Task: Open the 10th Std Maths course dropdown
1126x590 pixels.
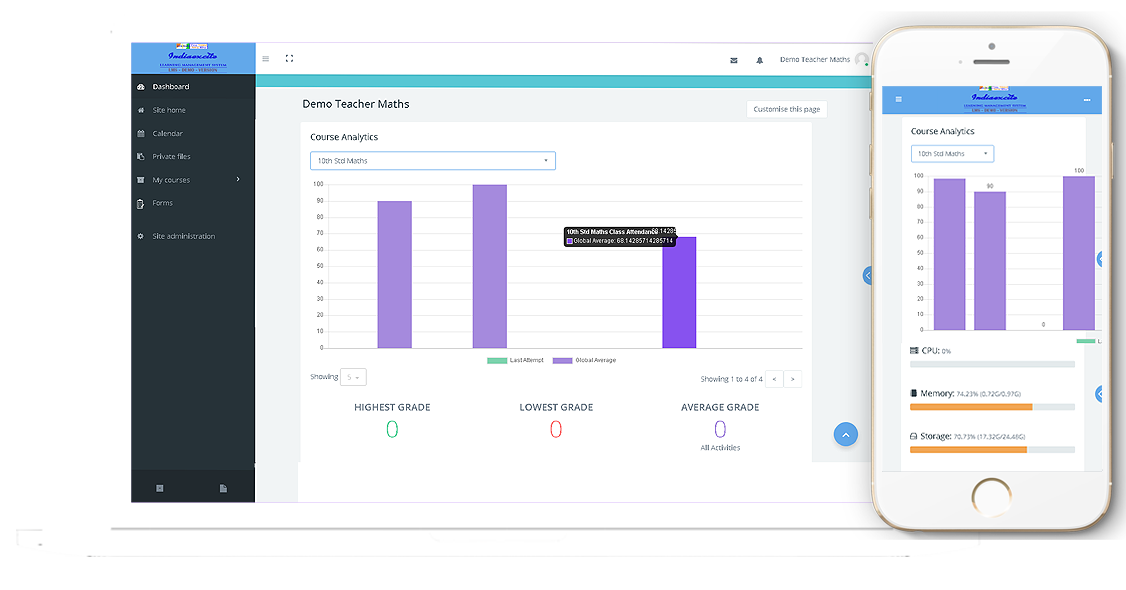Action: (432, 160)
